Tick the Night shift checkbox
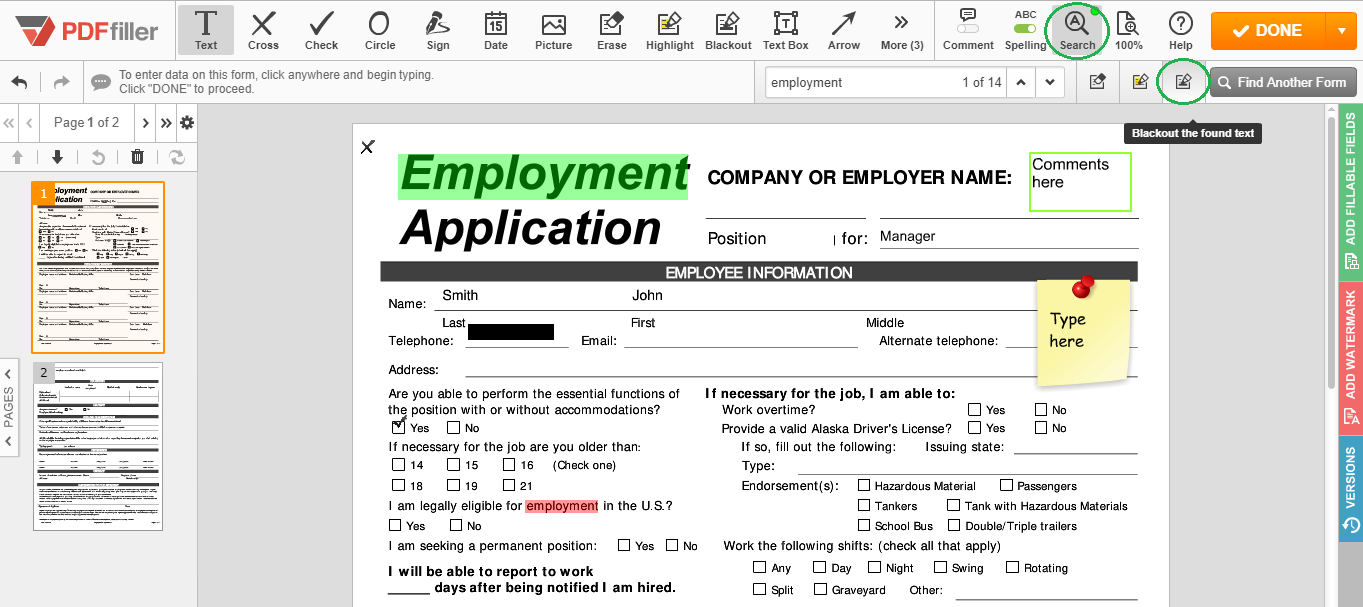 click(x=875, y=567)
